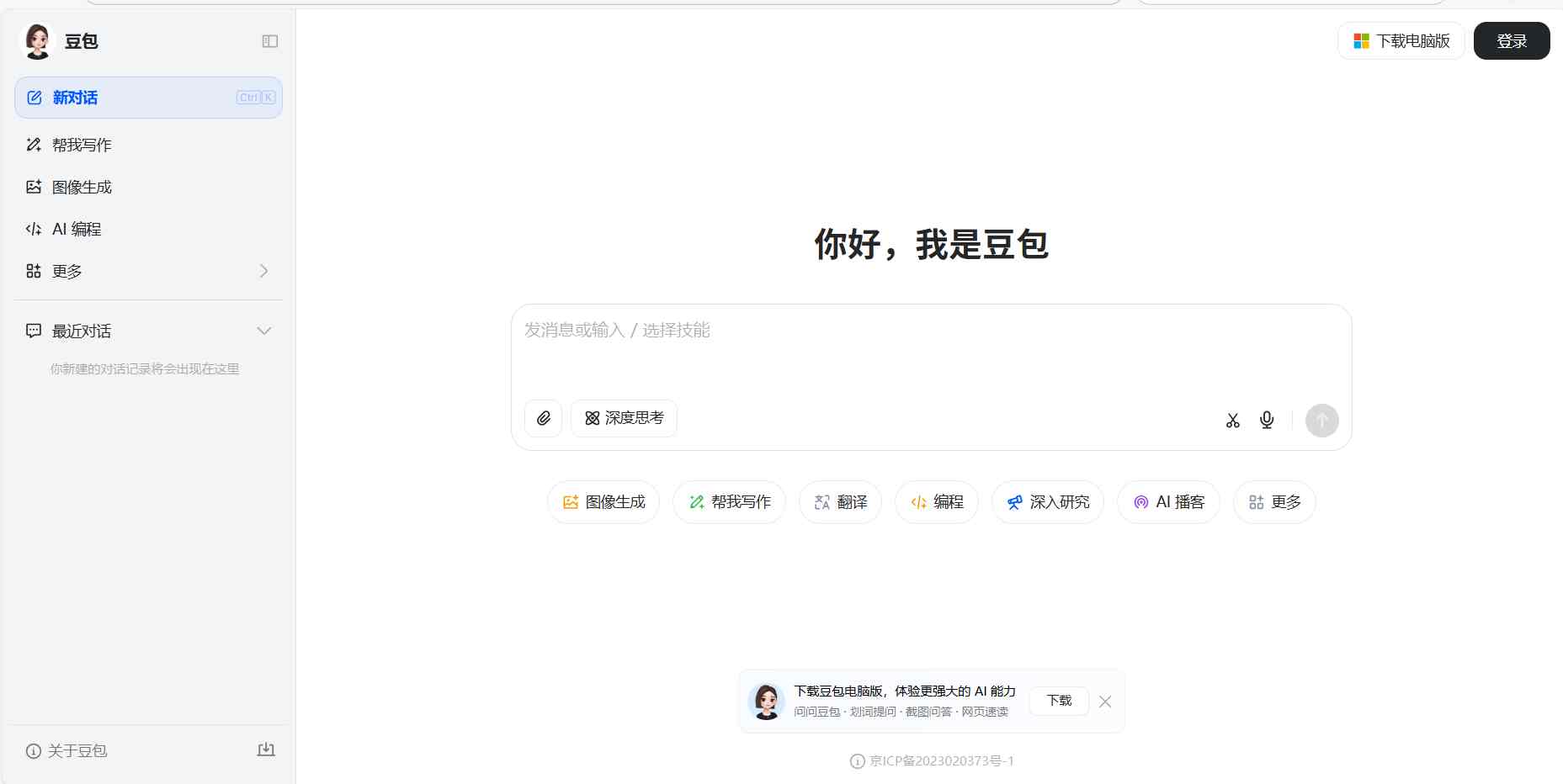The height and width of the screenshot is (784, 1563).
Task: Open the AI 播客 skill
Action: (x=1168, y=501)
